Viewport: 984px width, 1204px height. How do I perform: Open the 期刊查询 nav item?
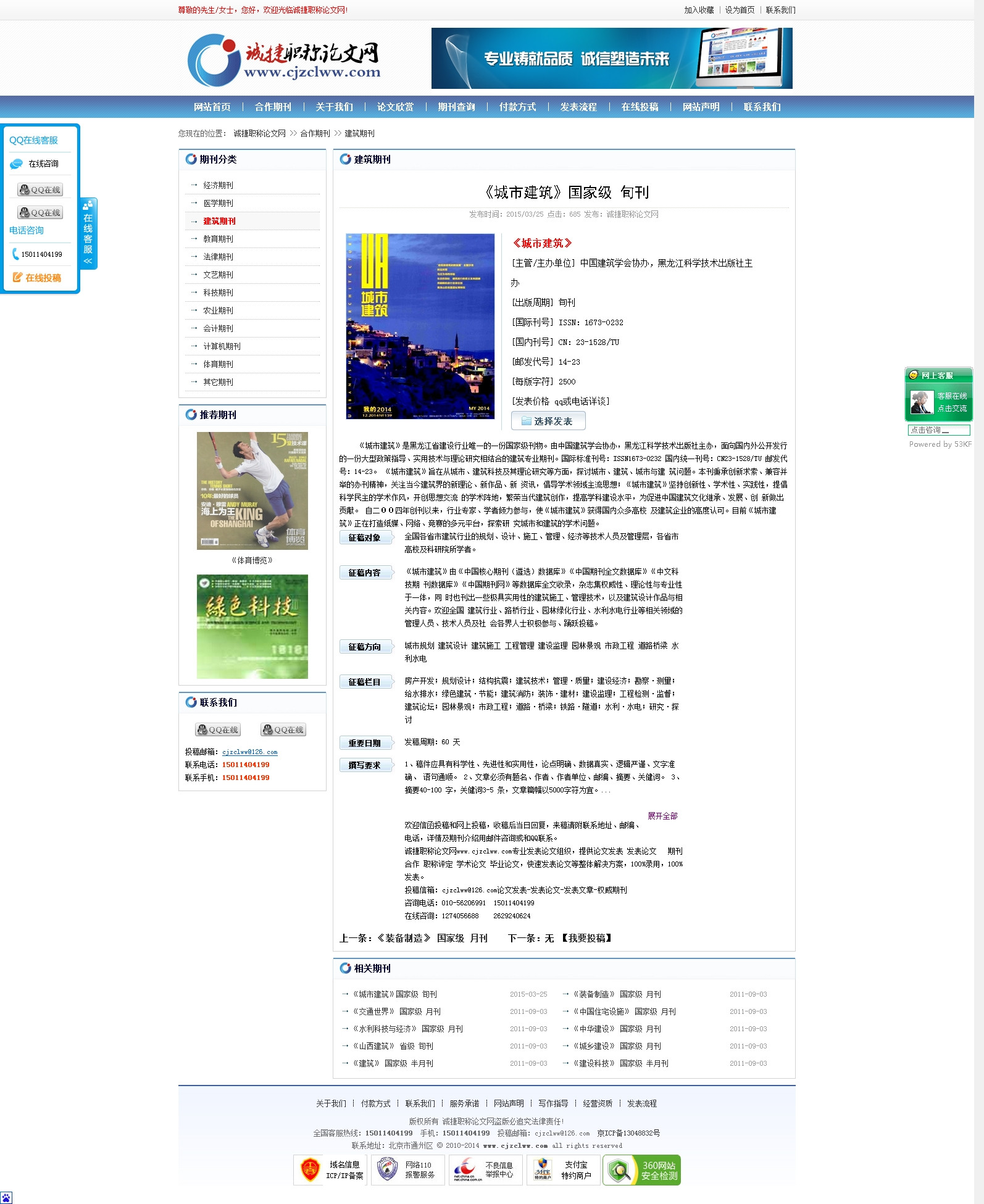click(456, 107)
